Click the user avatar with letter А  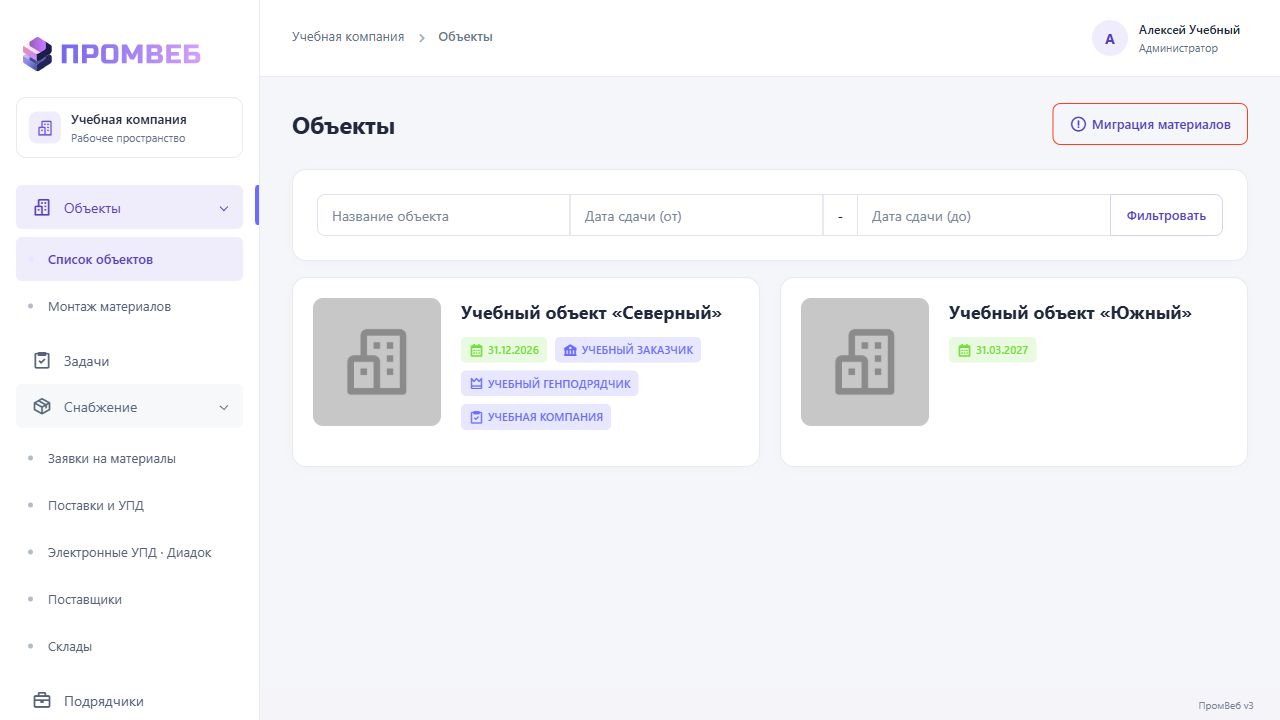(1110, 39)
